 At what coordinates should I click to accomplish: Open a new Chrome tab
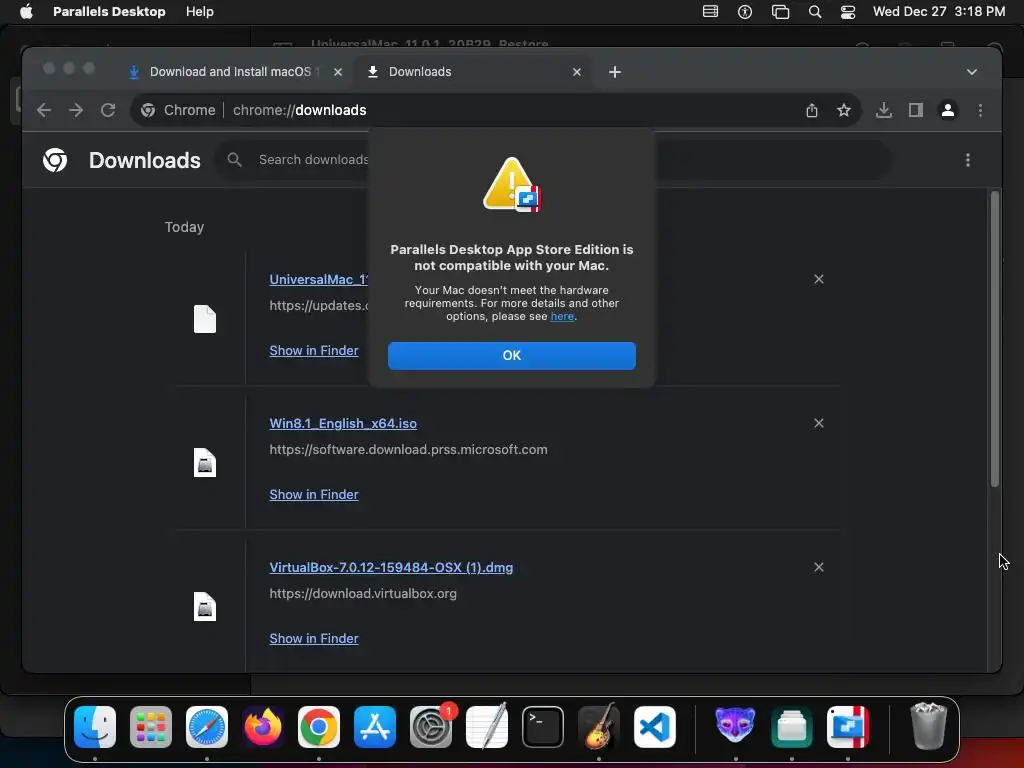pyautogui.click(x=615, y=72)
